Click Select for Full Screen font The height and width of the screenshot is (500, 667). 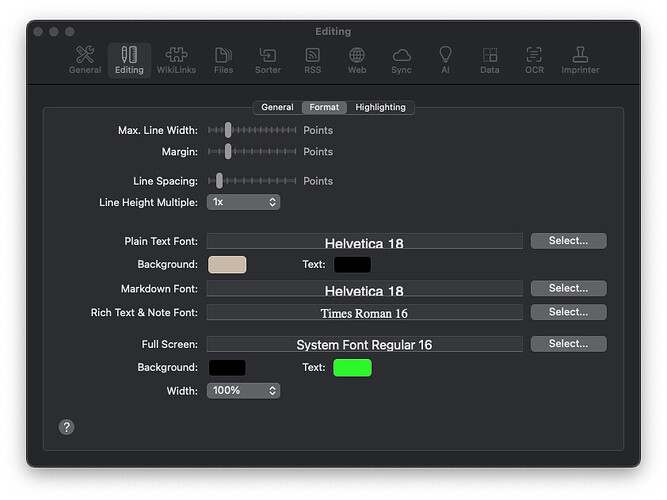[569, 344]
